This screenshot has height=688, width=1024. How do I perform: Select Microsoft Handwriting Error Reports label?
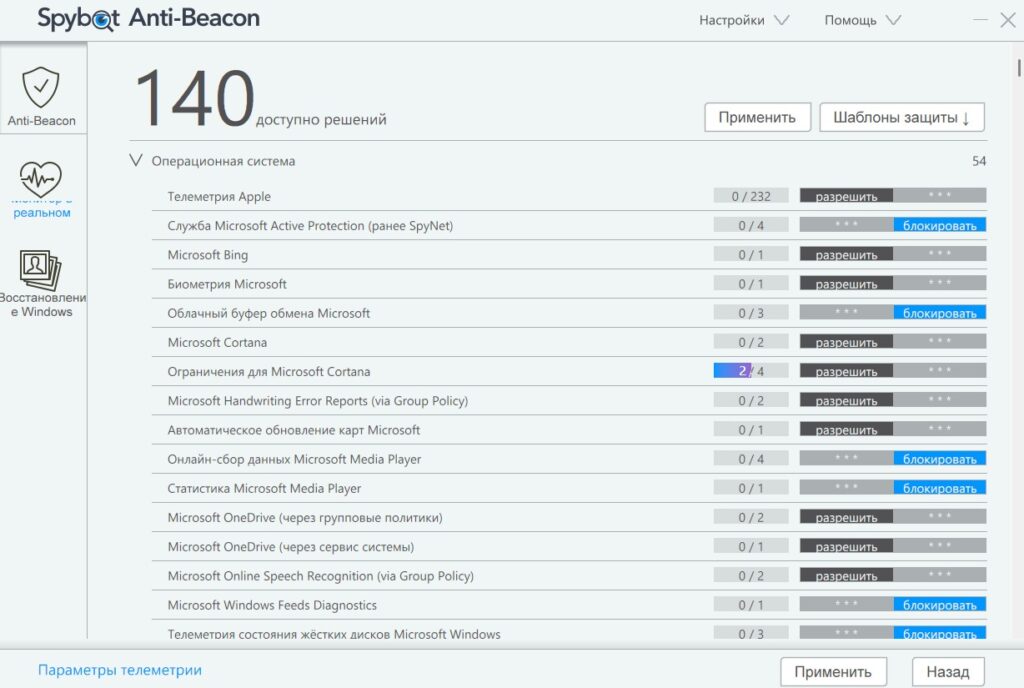tap(317, 401)
